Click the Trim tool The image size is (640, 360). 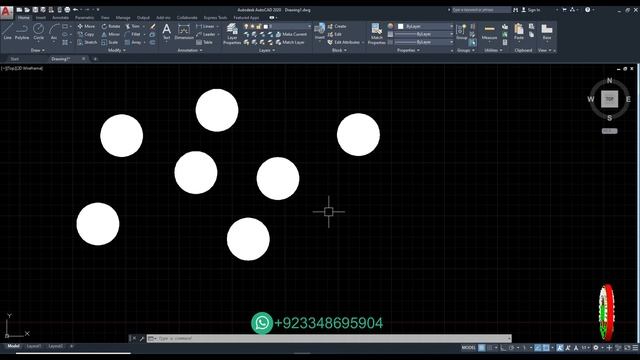pos(133,26)
